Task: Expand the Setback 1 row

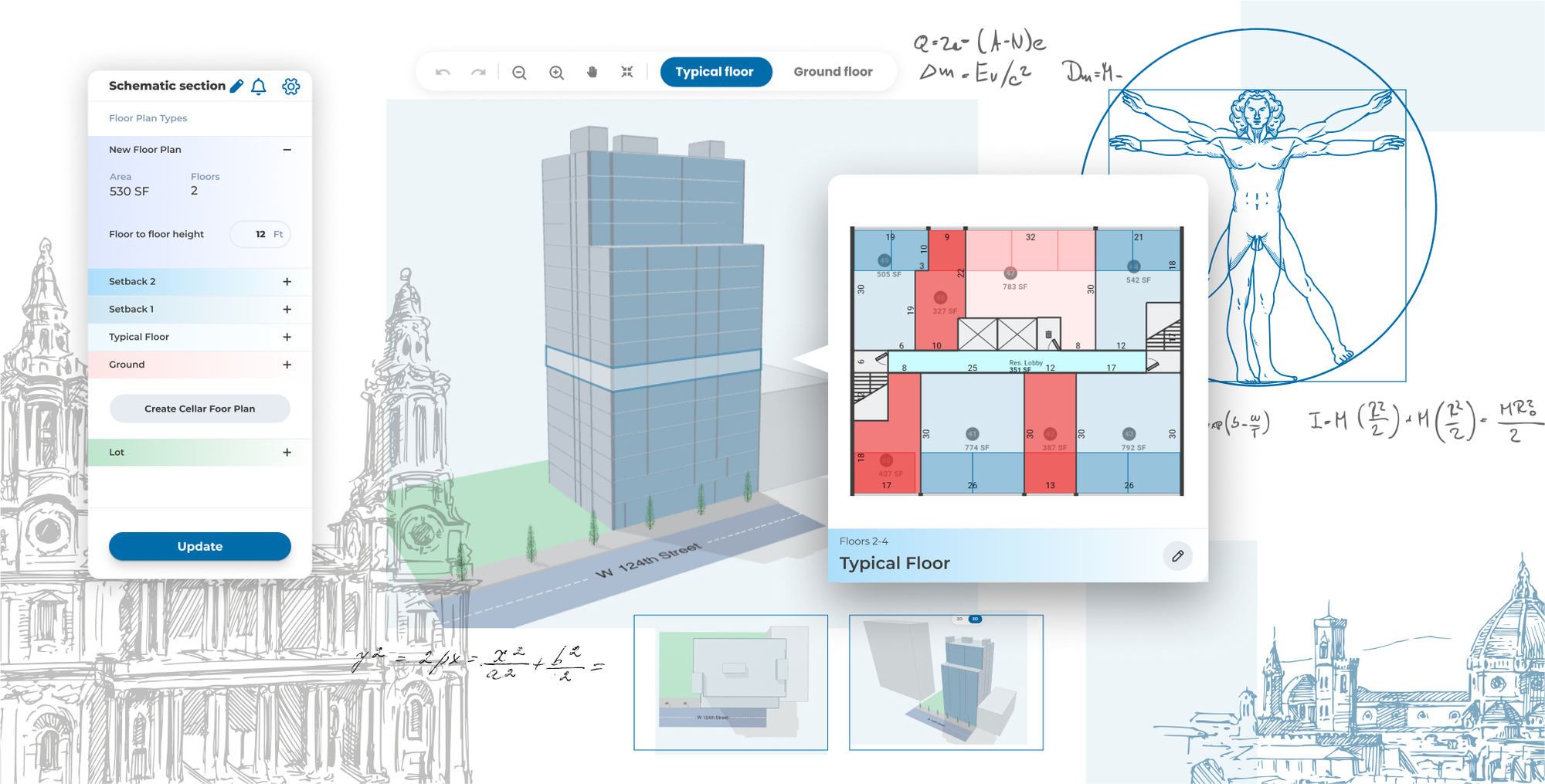Action: pyautogui.click(x=287, y=310)
